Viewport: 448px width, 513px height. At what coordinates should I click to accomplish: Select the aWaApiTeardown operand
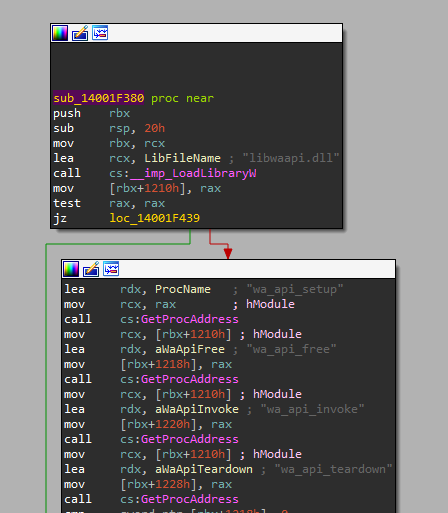204,469
